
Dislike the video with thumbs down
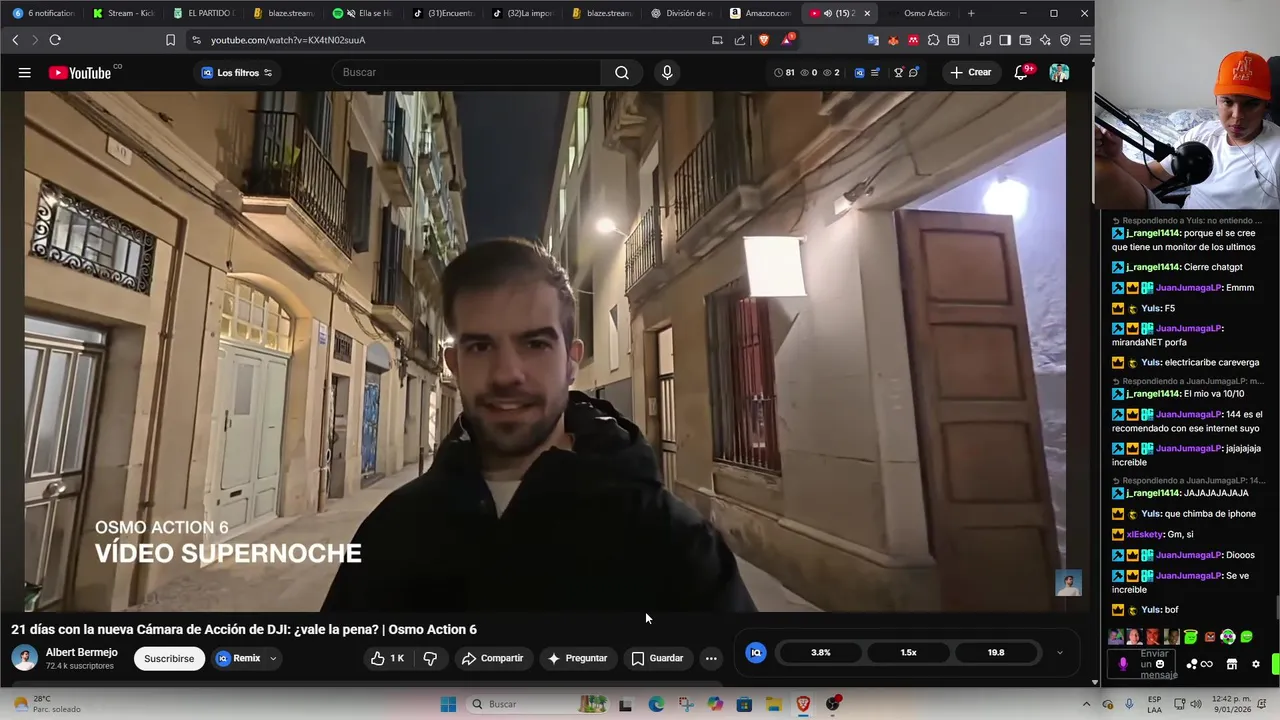tap(430, 658)
